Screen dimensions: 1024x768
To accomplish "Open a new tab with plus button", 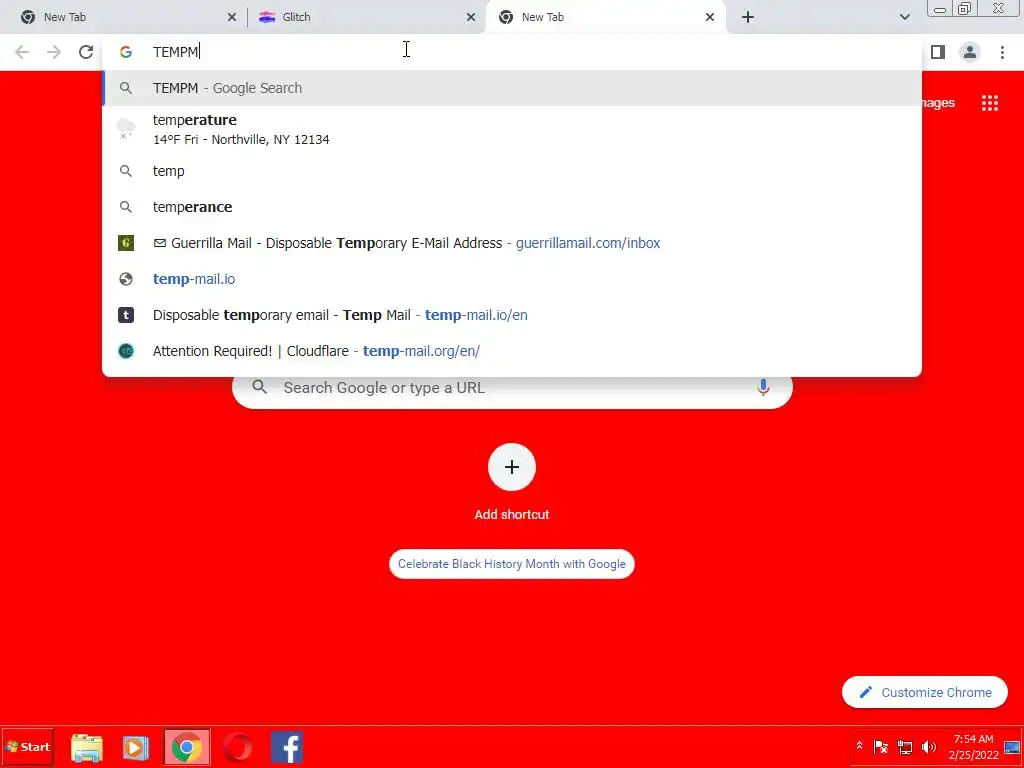I will click(x=748, y=17).
